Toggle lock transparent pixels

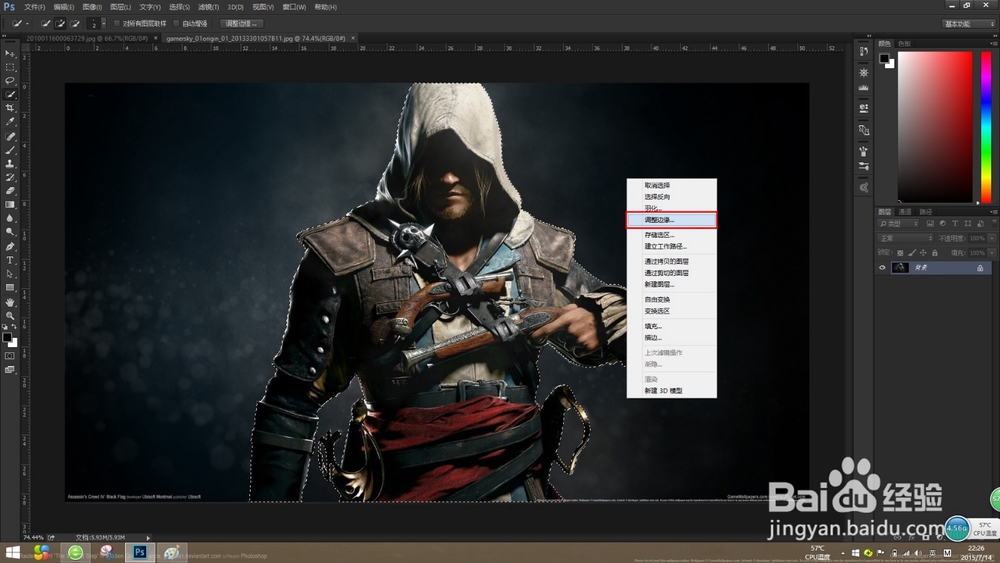tap(901, 253)
